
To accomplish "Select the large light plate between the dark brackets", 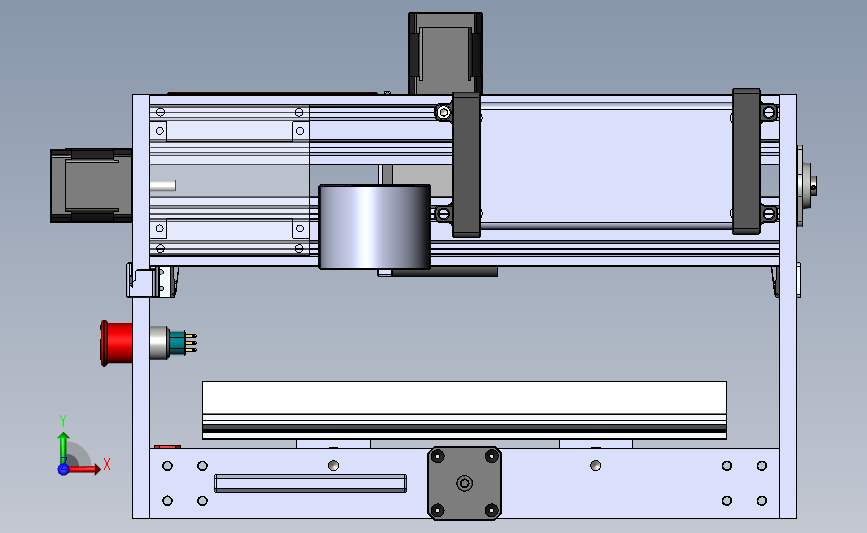I will [x=607, y=165].
